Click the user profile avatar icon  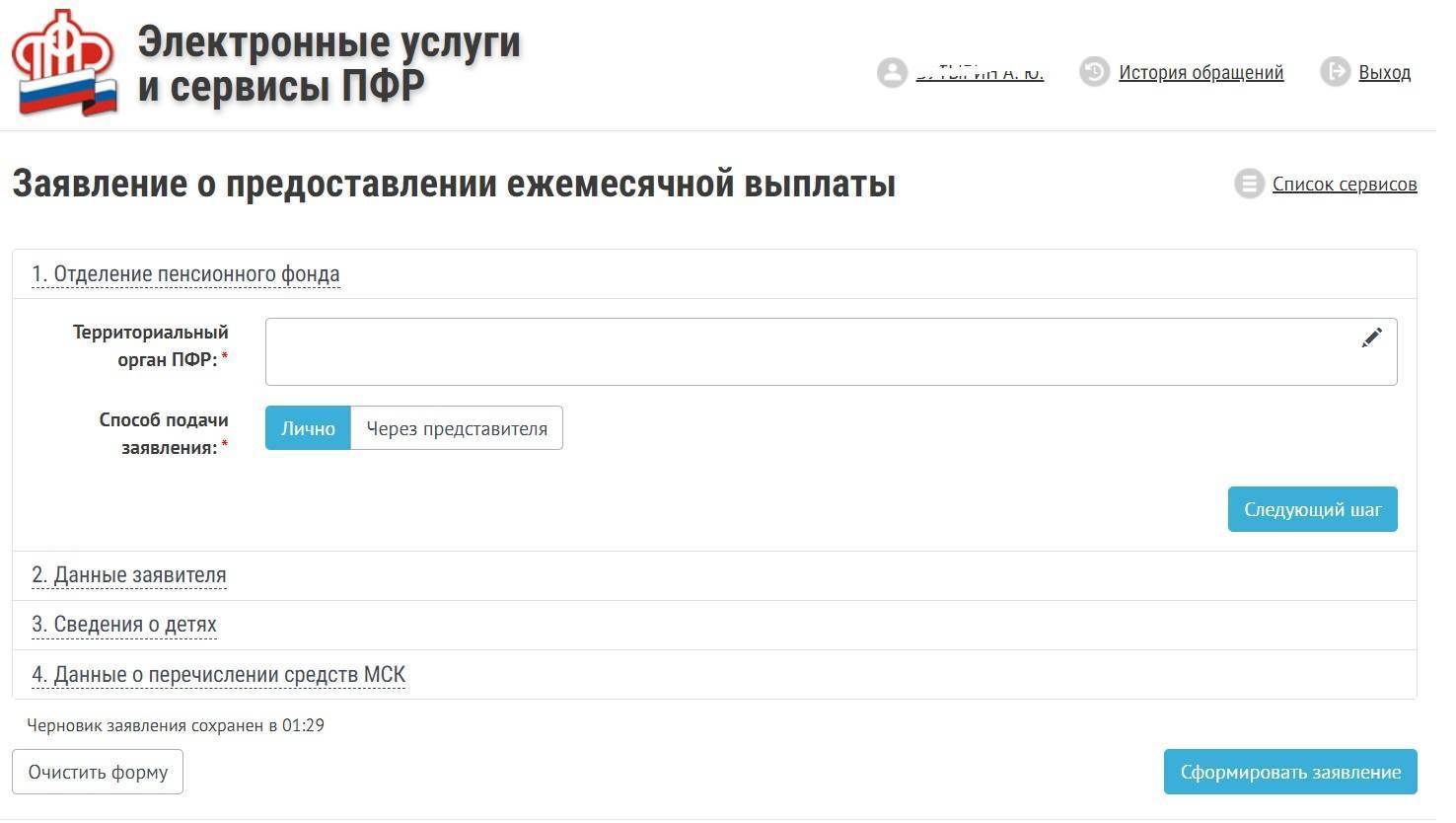tap(892, 72)
